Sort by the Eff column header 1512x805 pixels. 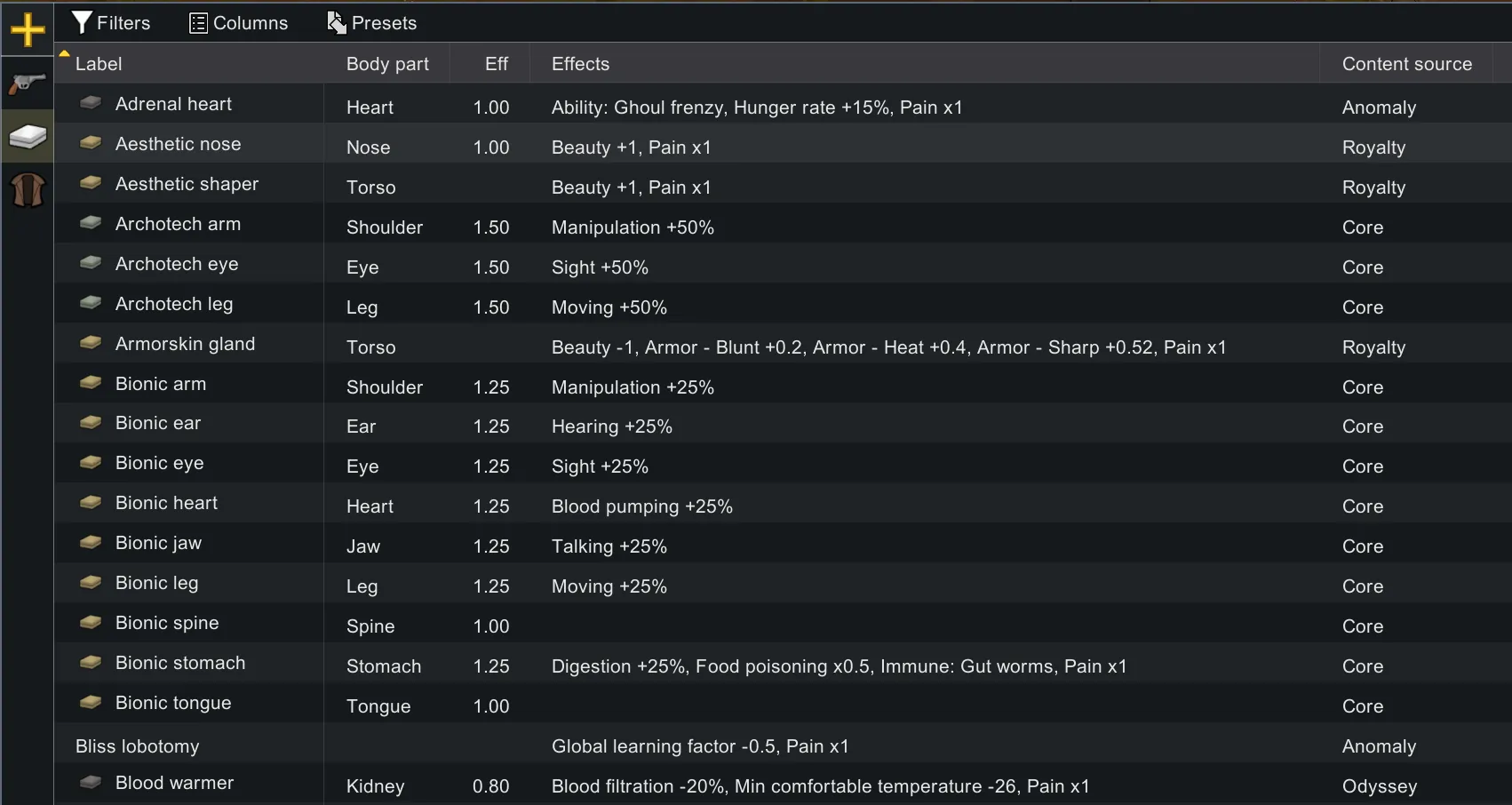click(x=496, y=64)
